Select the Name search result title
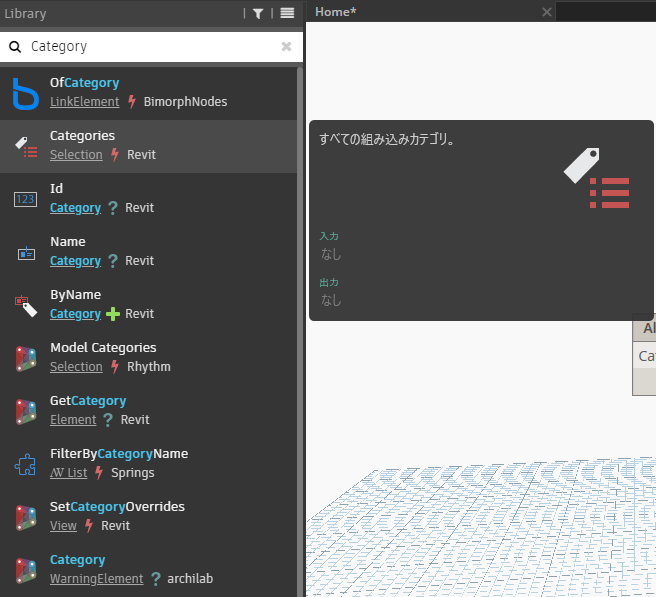Image resolution: width=656 pixels, height=597 pixels. 68,242
